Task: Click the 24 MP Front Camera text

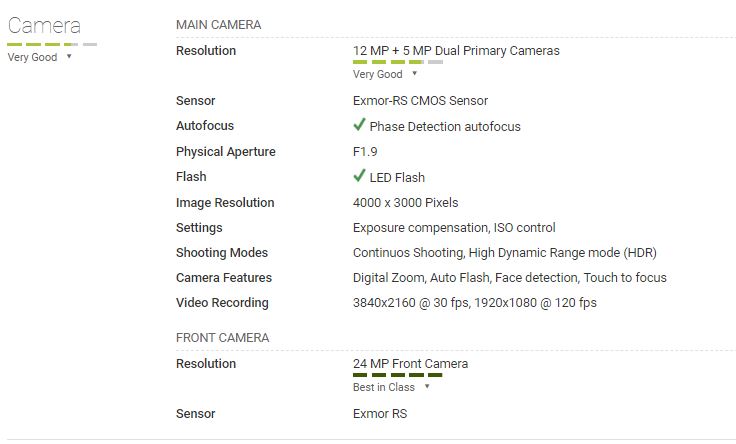Action: (410, 364)
